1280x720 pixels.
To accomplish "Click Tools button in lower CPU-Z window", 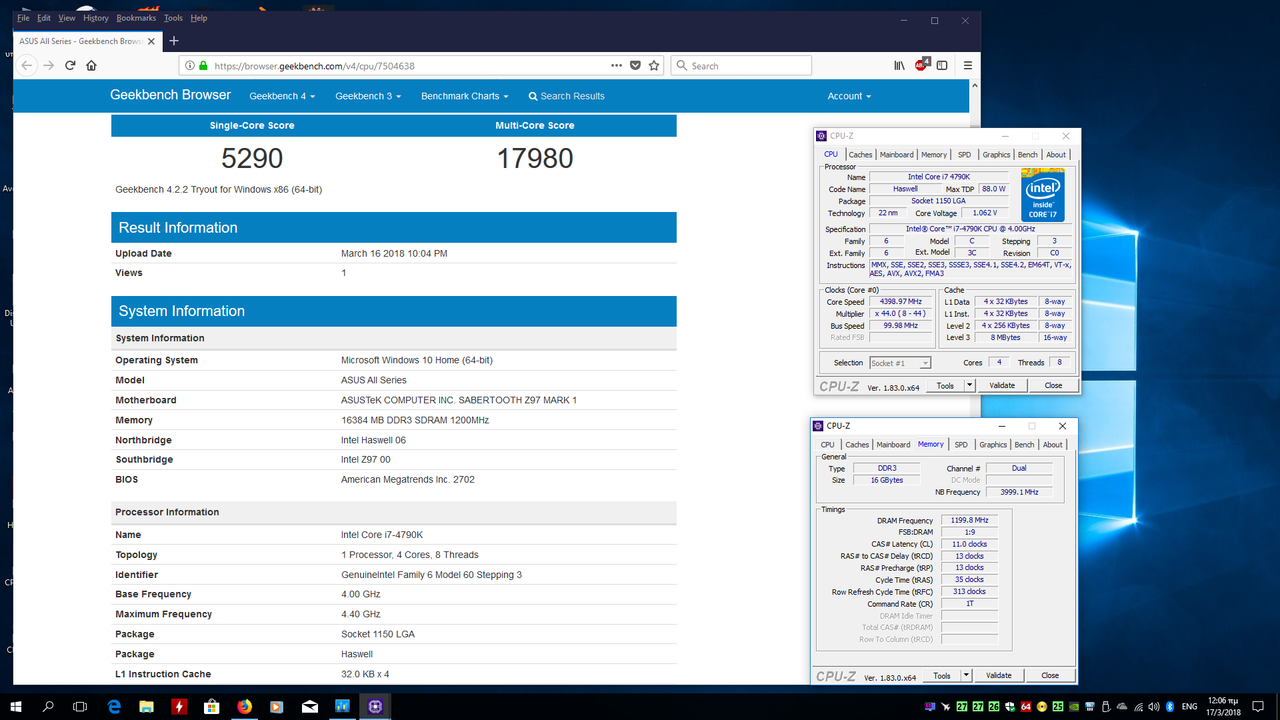I will [x=942, y=675].
